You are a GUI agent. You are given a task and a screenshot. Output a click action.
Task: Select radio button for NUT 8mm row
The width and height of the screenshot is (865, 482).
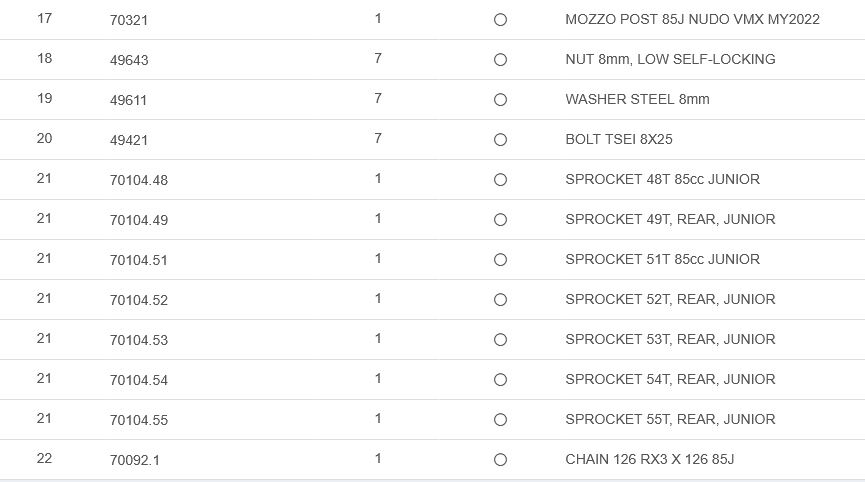point(500,60)
